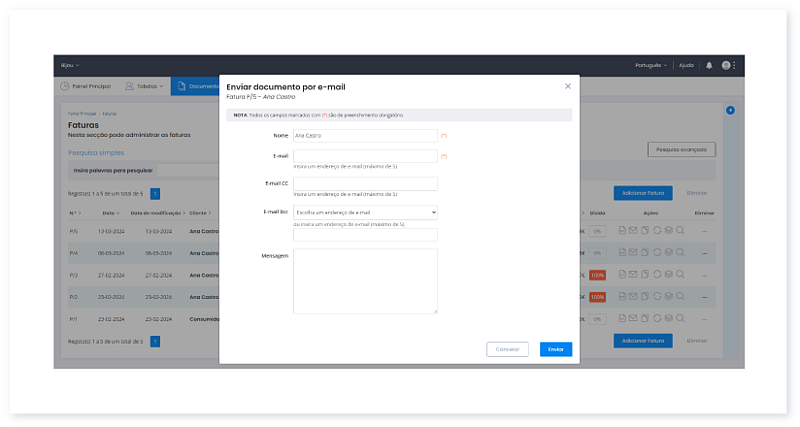Image resolution: width=800 pixels, height=427 pixels.
Task: Click magnifier icon in row P/4
Action: point(680,253)
